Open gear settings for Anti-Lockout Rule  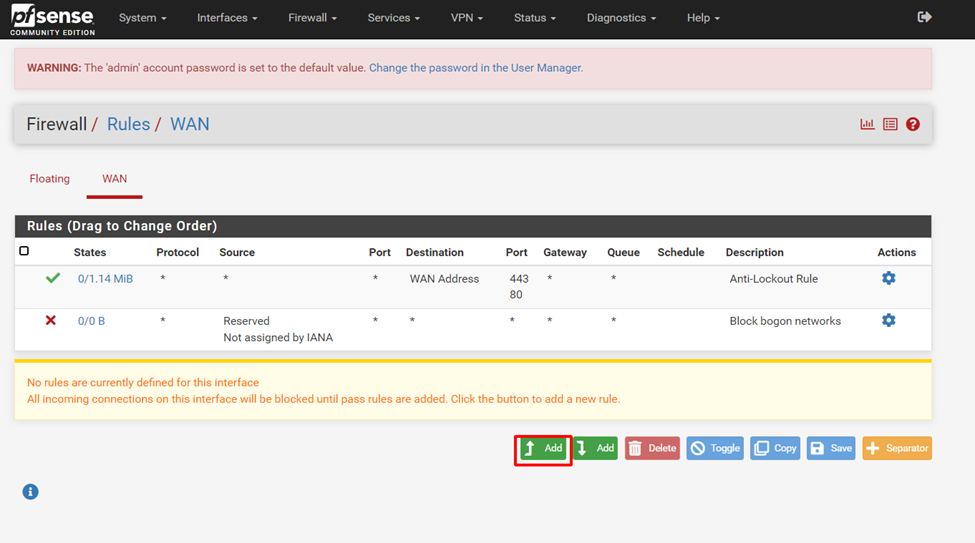click(x=888, y=278)
